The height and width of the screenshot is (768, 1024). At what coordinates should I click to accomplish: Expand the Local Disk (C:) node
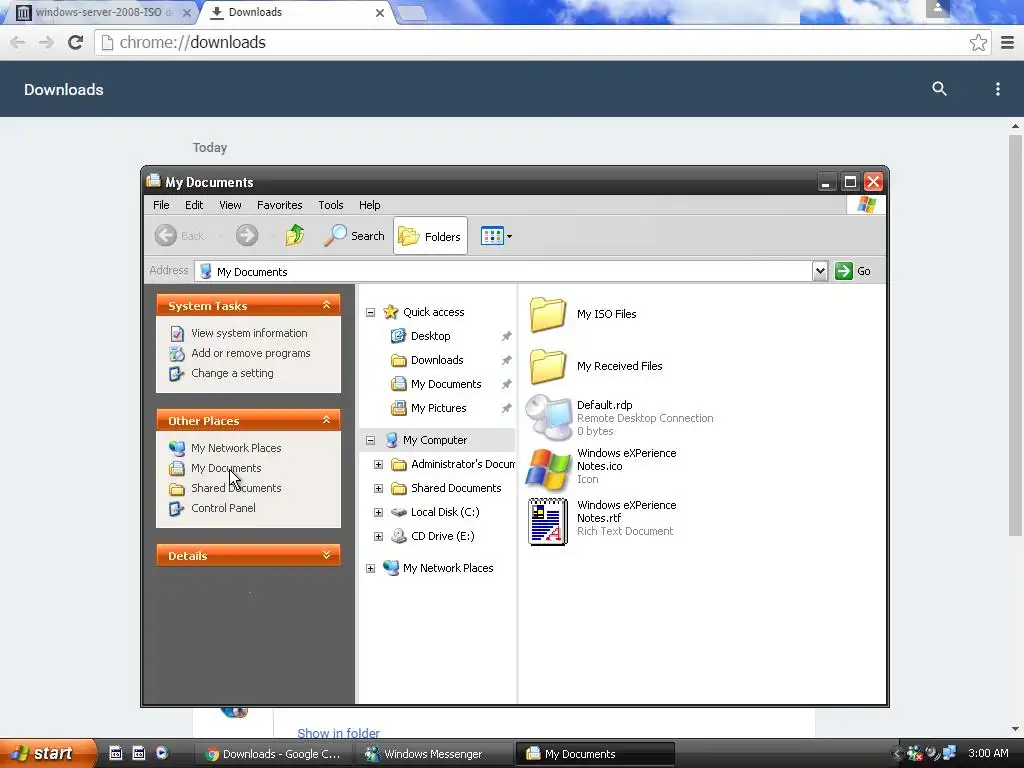coord(378,513)
